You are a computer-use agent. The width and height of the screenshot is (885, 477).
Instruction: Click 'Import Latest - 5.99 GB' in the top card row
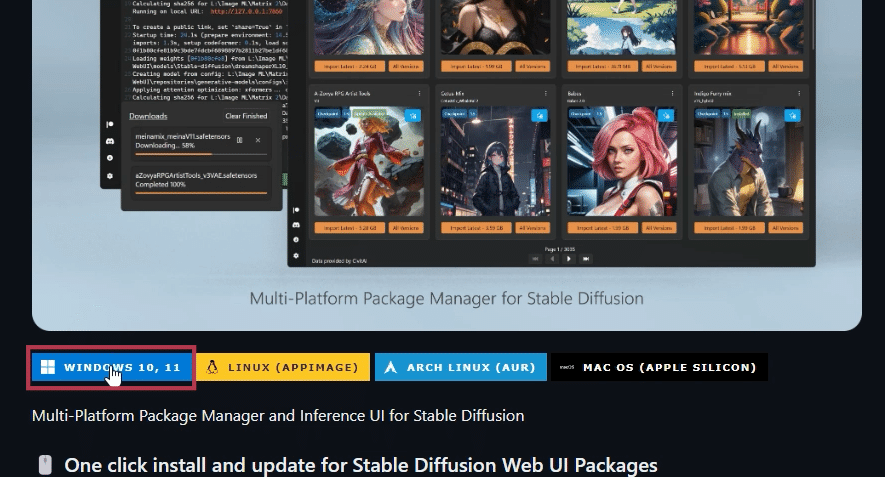click(476, 67)
